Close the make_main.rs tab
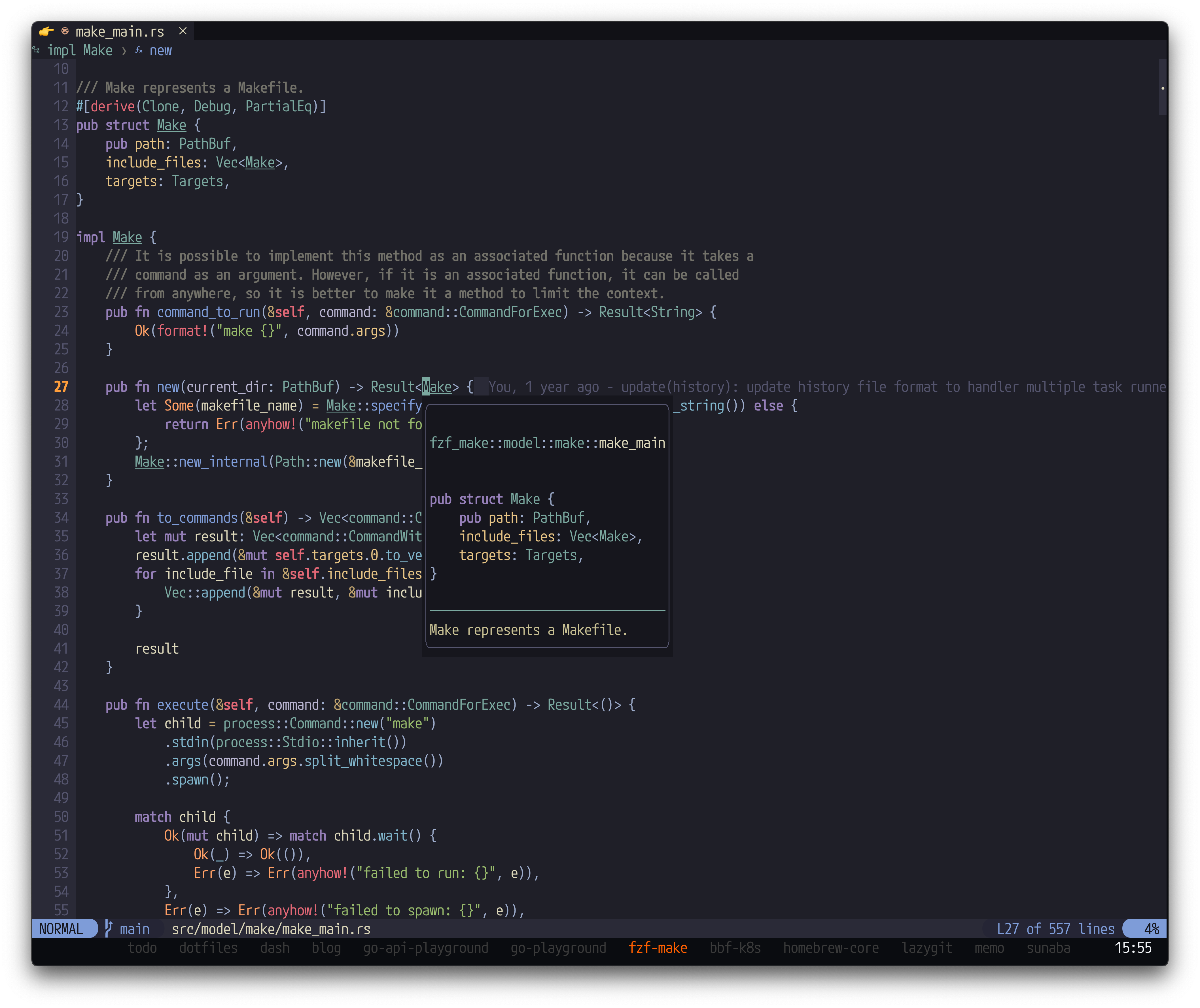1200x1008 pixels. [182, 31]
